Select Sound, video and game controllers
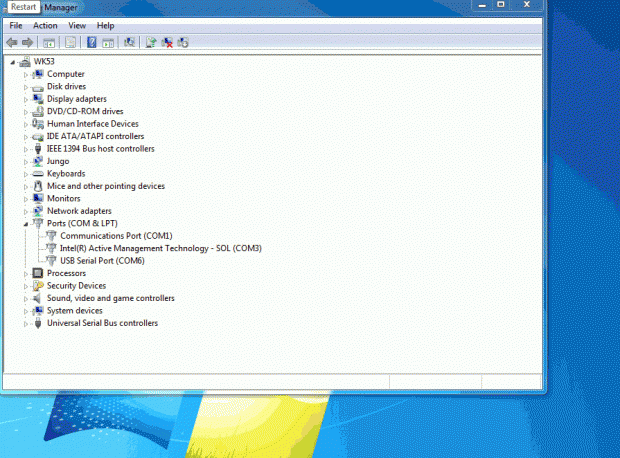Viewport: 620px width, 458px height. pyautogui.click(x=111, y=298)
